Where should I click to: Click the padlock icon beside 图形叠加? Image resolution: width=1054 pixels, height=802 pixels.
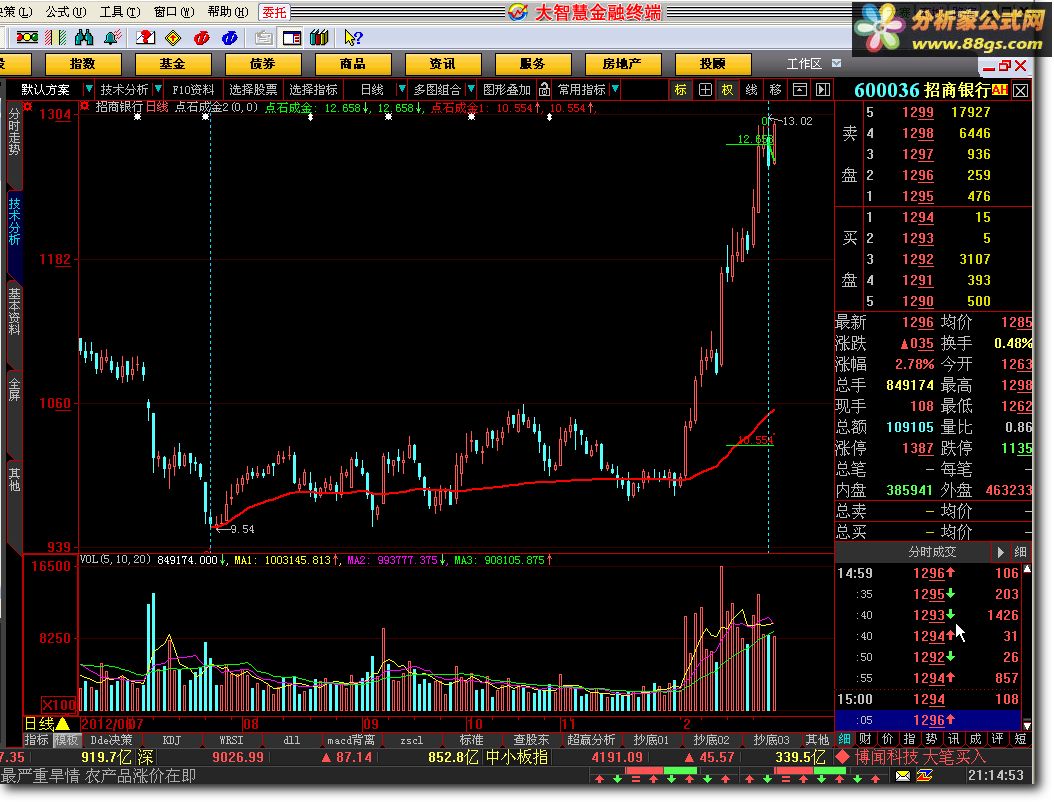[544, 89]
